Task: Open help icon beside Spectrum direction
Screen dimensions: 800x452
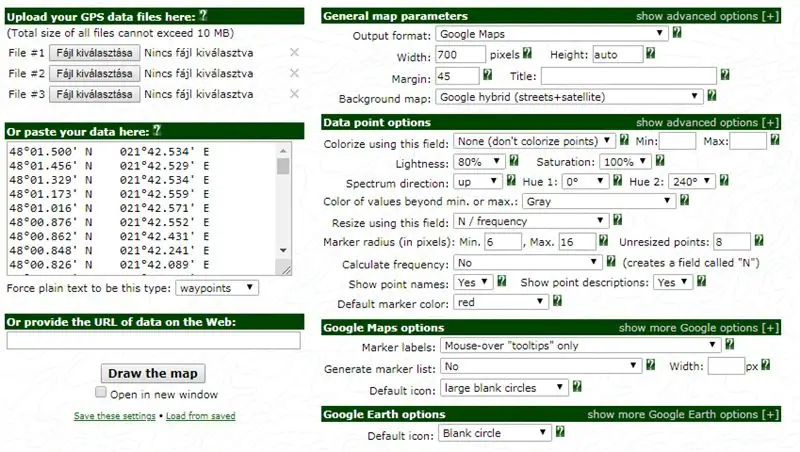Action: (x=511, y=180)
